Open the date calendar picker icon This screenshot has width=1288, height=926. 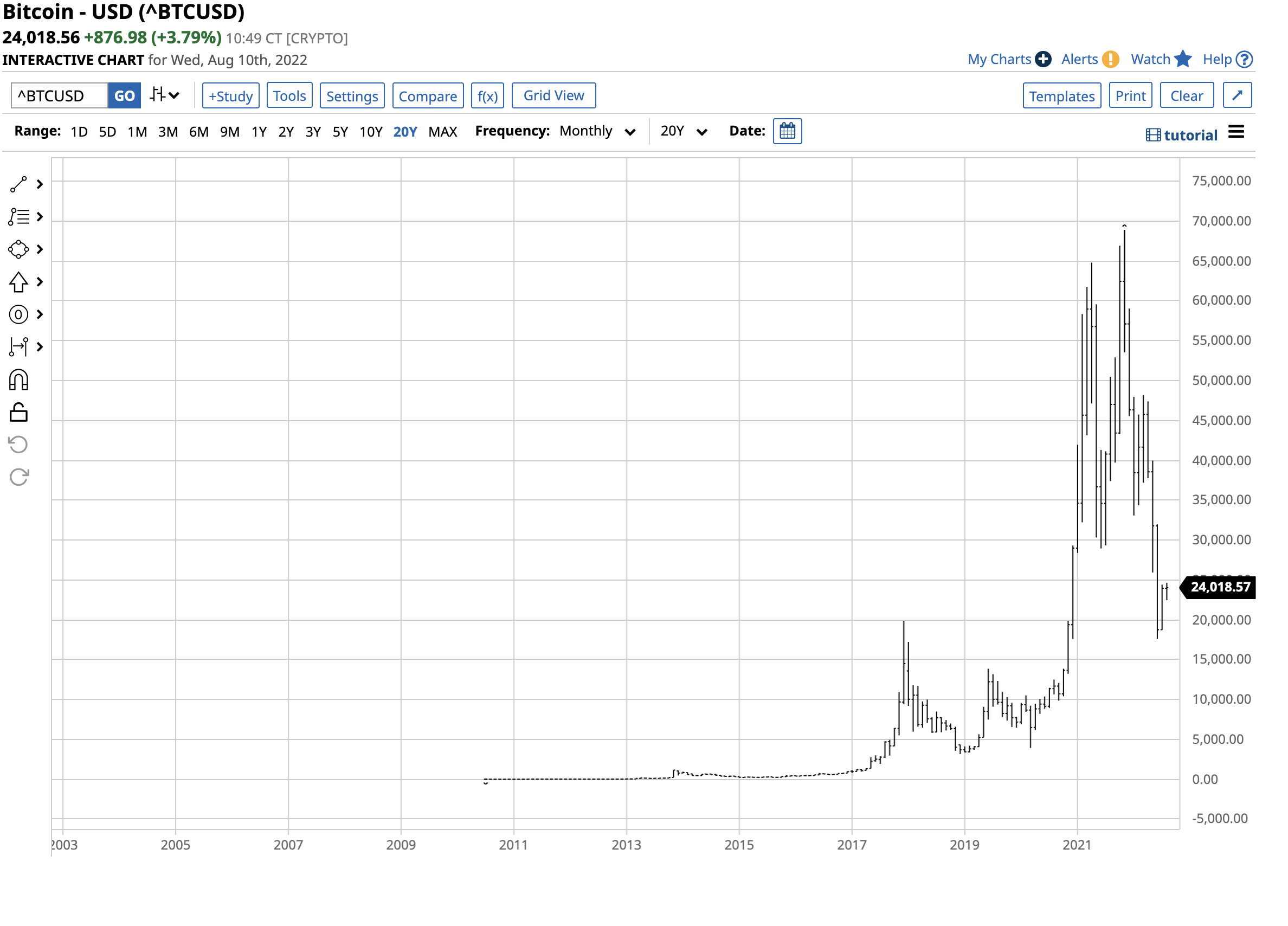coord(788,131)
